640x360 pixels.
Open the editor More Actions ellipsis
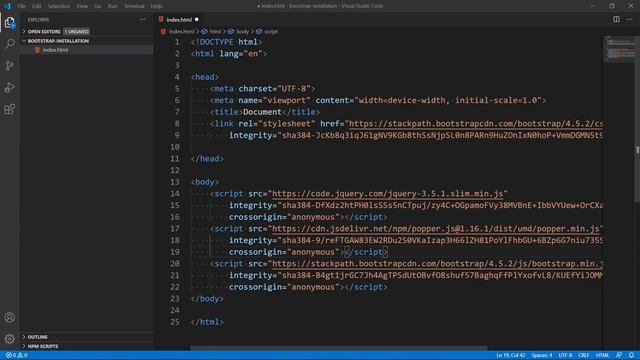coord(629,19)
